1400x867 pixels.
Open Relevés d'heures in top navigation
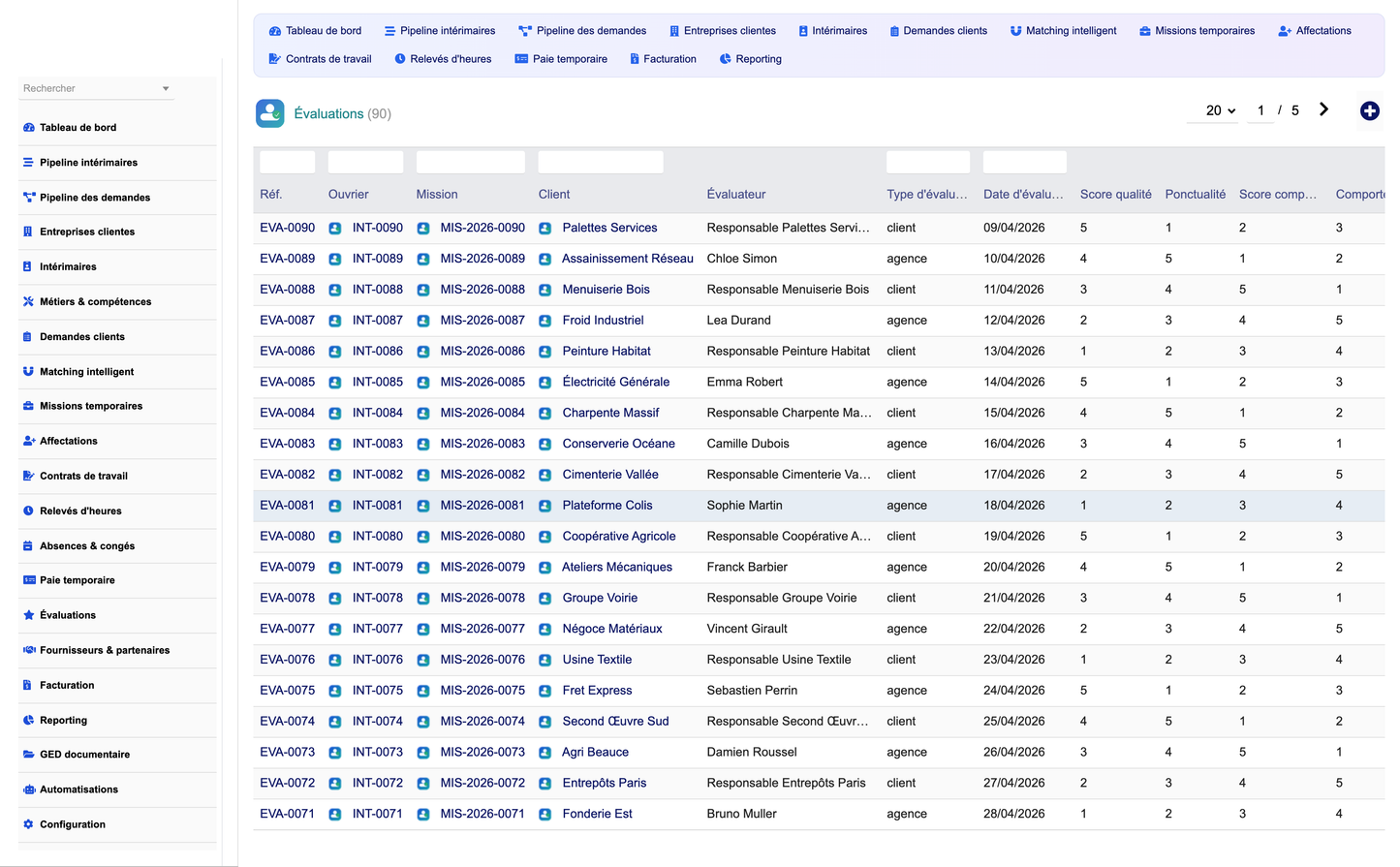click(x=443, y=59)
